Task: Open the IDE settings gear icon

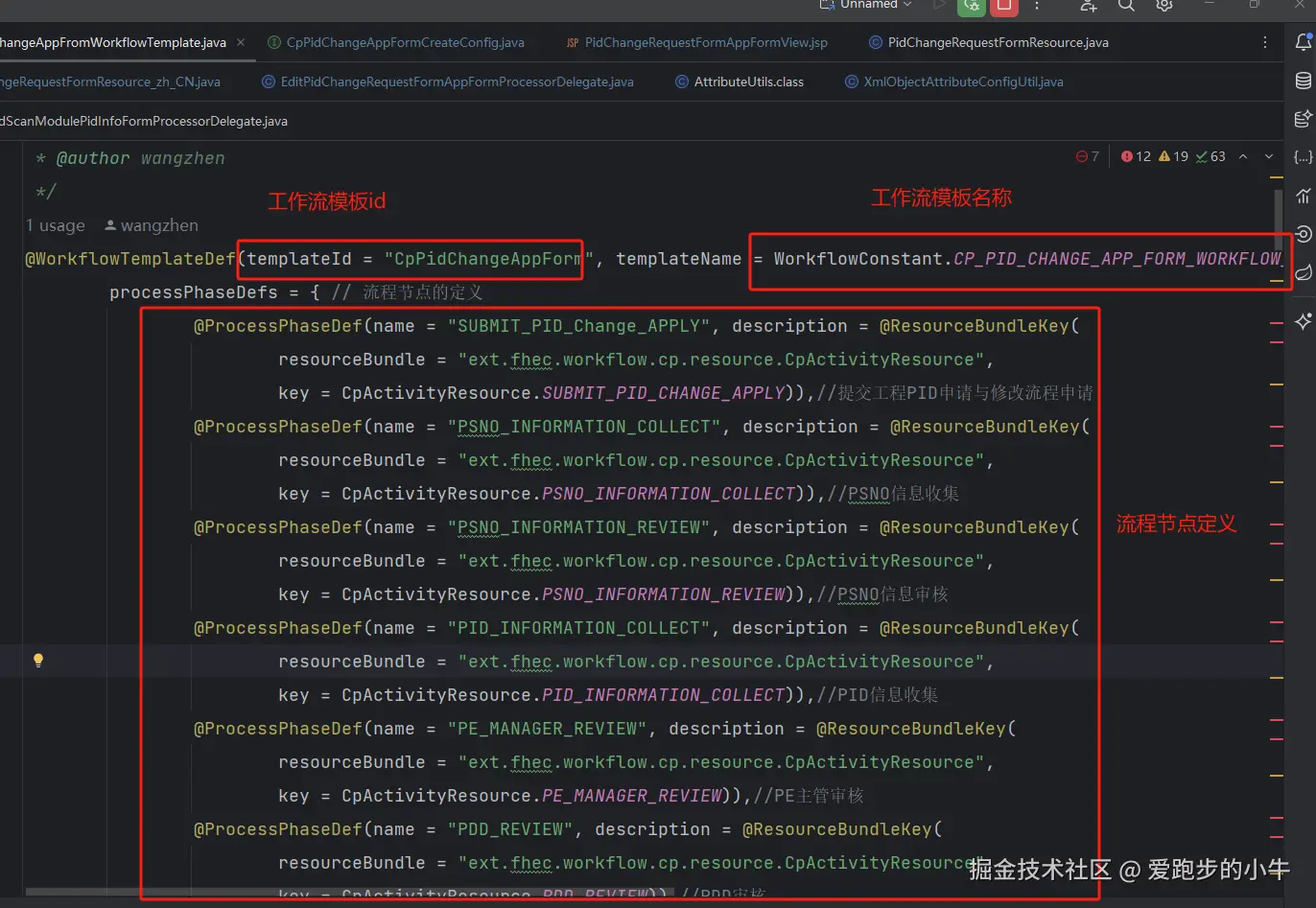Action: pyautogui.click(x=1163, y=6)
